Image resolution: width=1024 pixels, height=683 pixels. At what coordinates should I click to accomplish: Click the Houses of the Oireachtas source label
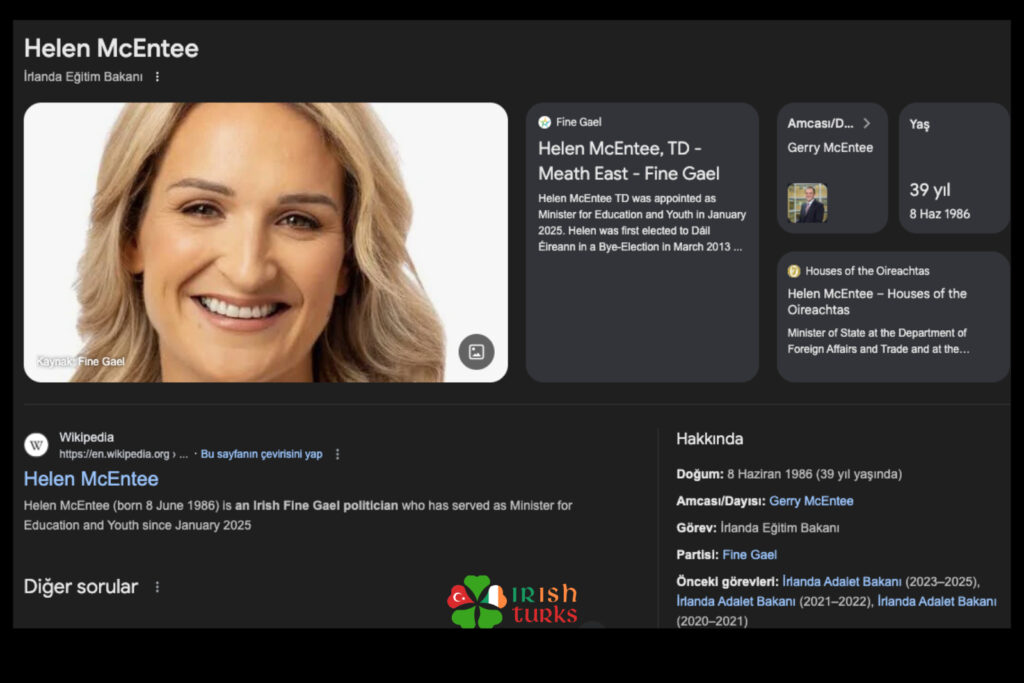pos(867,271)
